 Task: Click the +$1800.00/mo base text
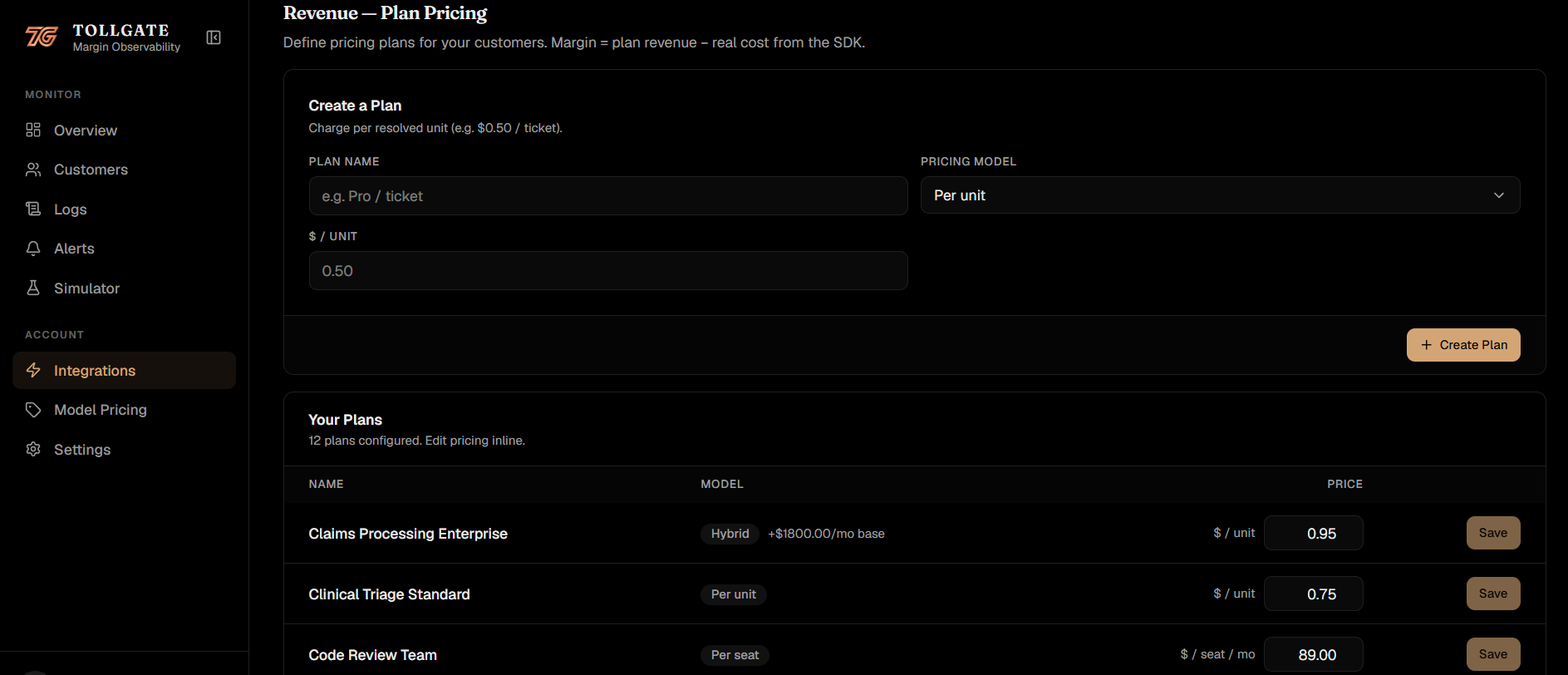click(826, 534)
